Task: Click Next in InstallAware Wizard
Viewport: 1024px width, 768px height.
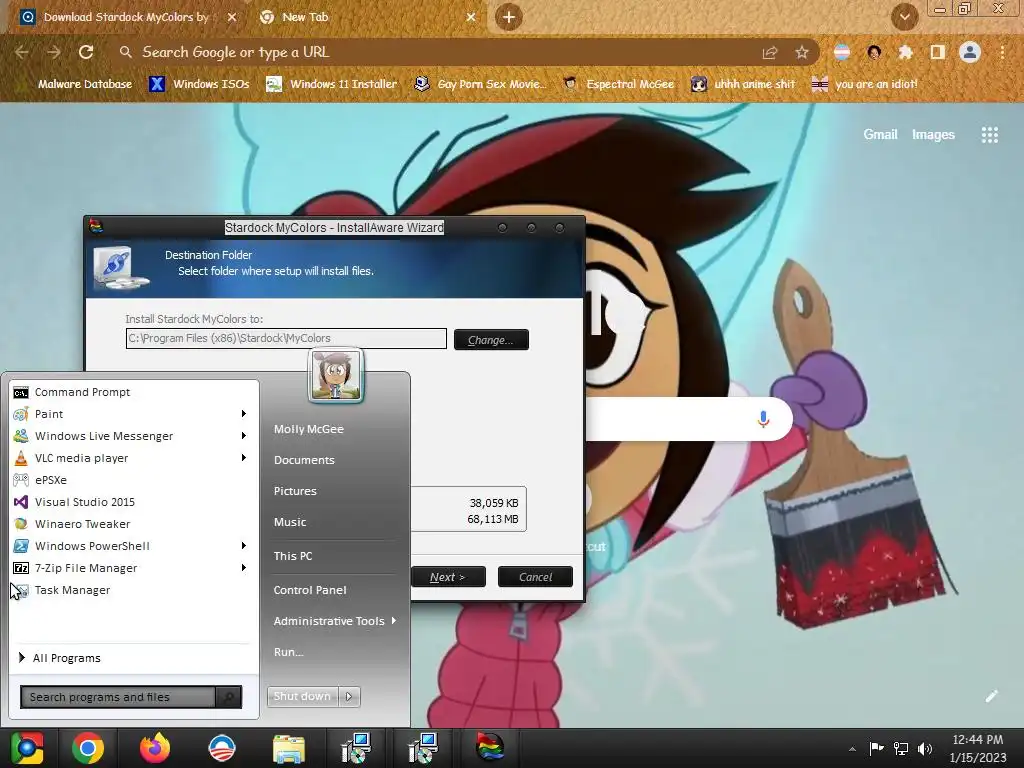Action: [x=448, y=577]
